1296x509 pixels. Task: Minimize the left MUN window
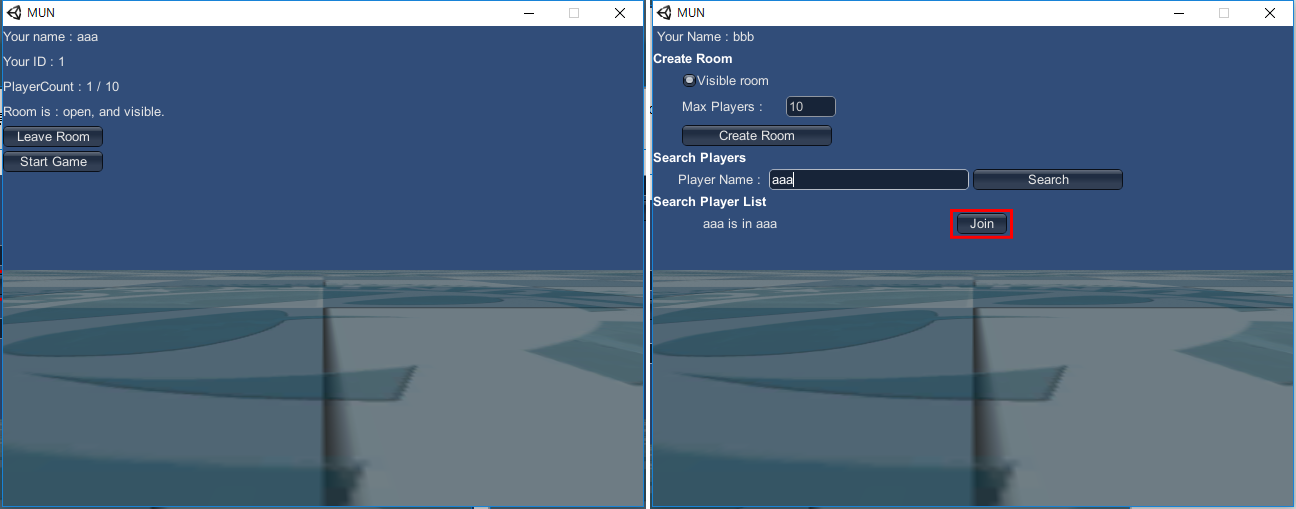point(529,13)
